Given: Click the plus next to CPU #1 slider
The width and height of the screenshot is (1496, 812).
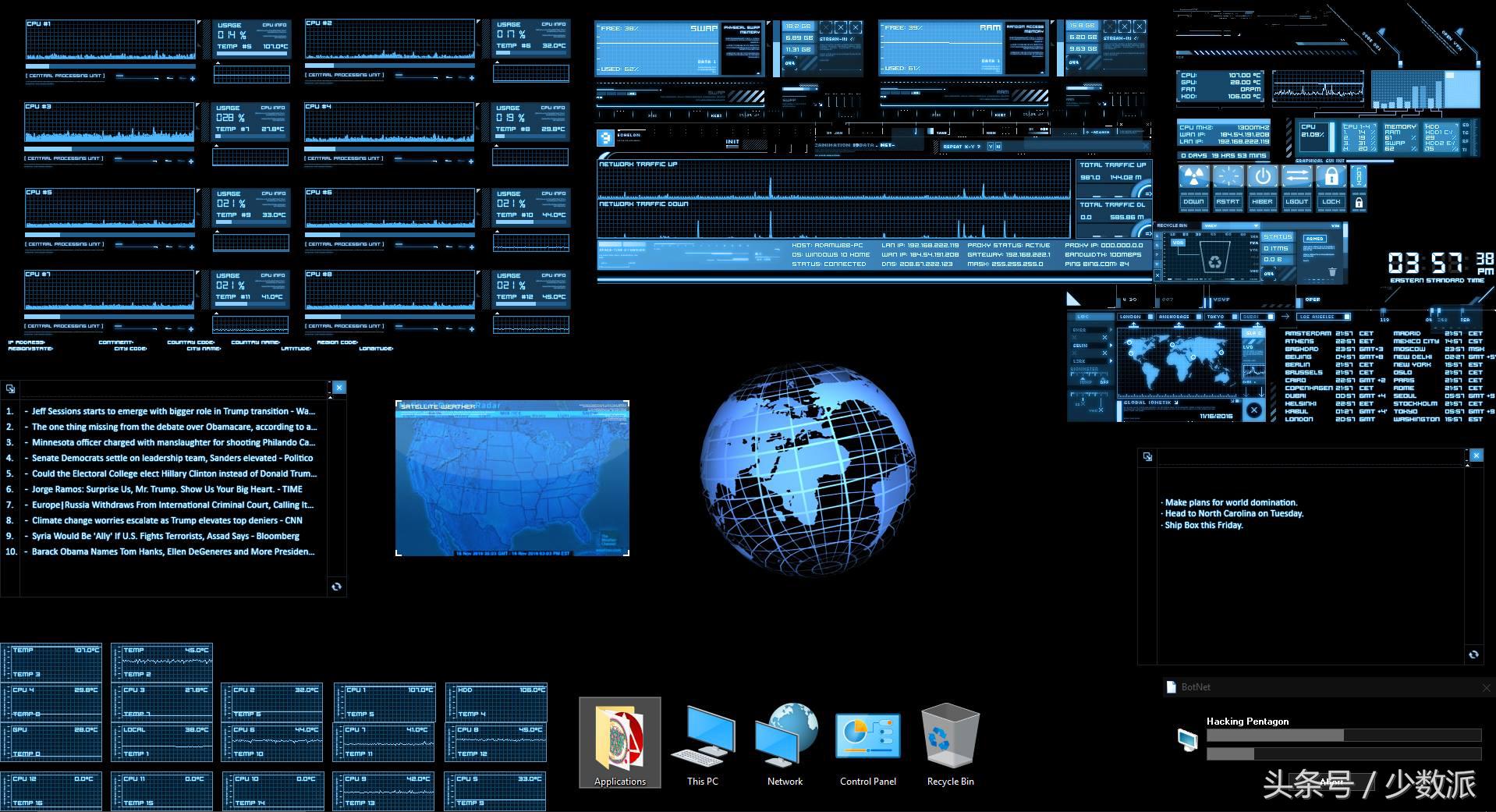Looking at the screenshot, I should tap(193, 78).
